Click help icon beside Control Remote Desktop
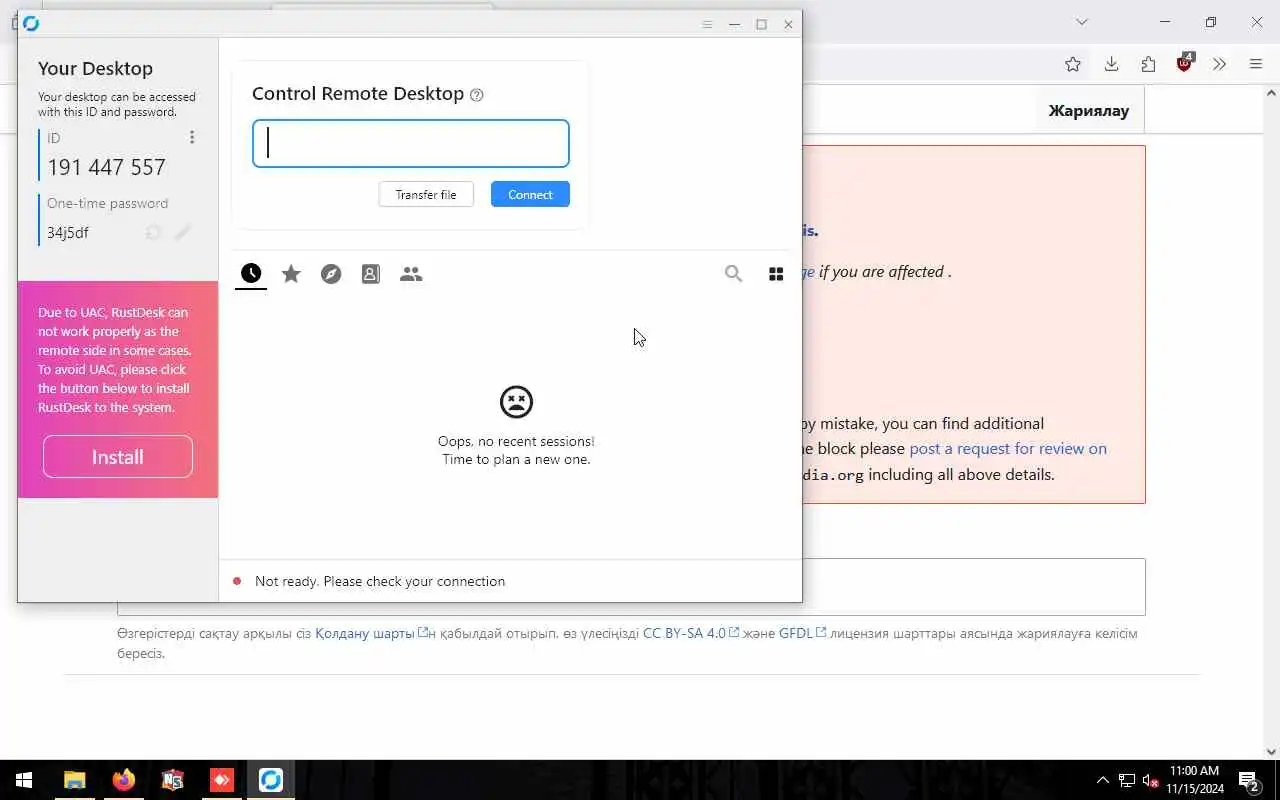The image size is (1280, 800). point(477,95)
